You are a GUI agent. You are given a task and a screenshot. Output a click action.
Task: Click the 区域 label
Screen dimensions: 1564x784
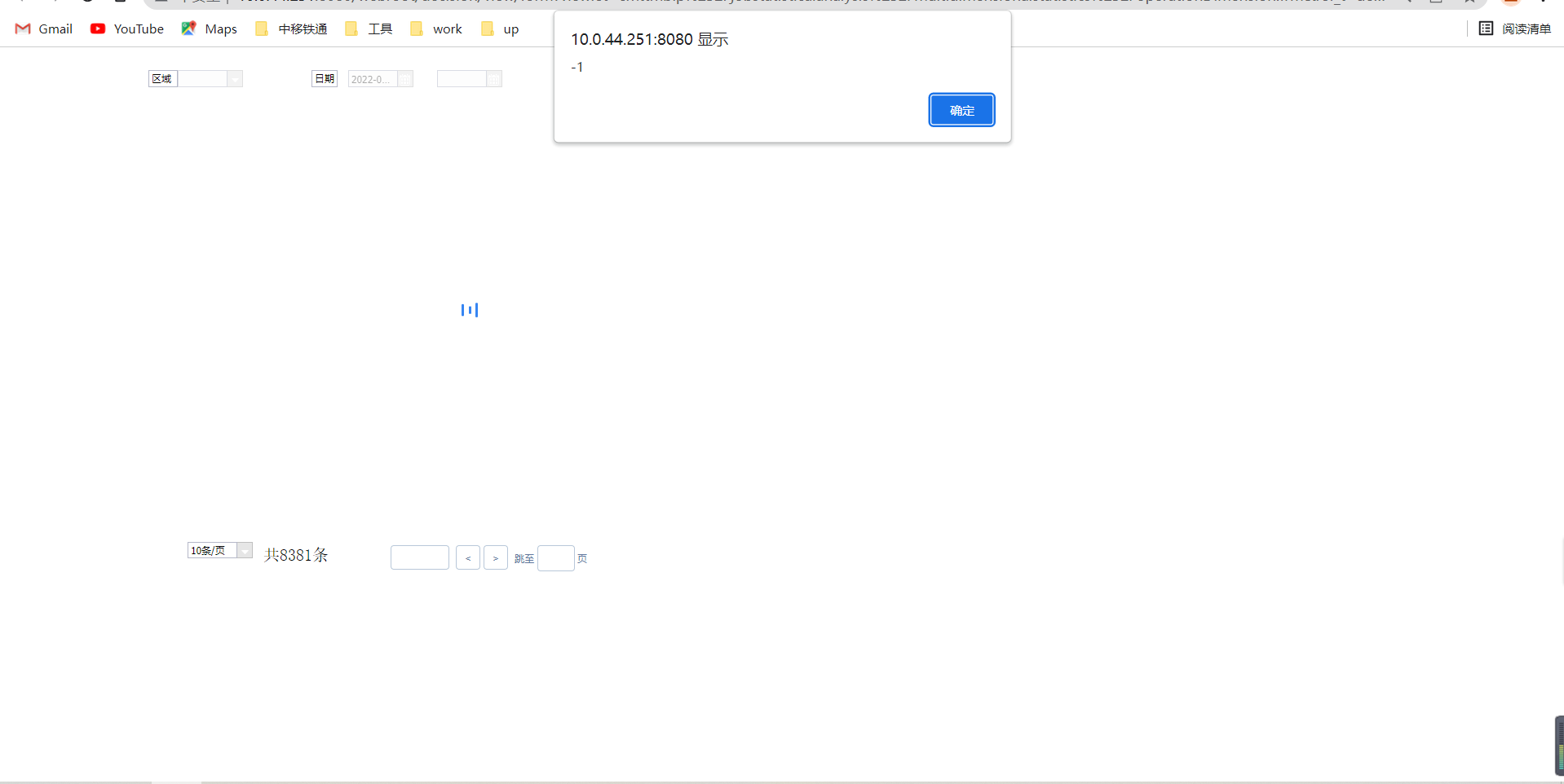click(162, 79)
